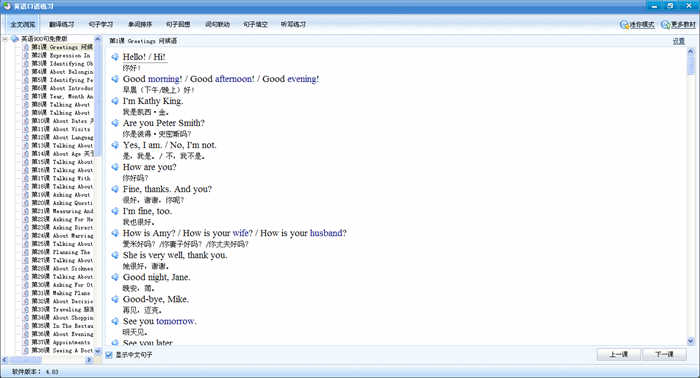Screen dimensions: 700x378
Task: Play audio for "Hello! / Hi!" sentence
Action: pos(115,57)
